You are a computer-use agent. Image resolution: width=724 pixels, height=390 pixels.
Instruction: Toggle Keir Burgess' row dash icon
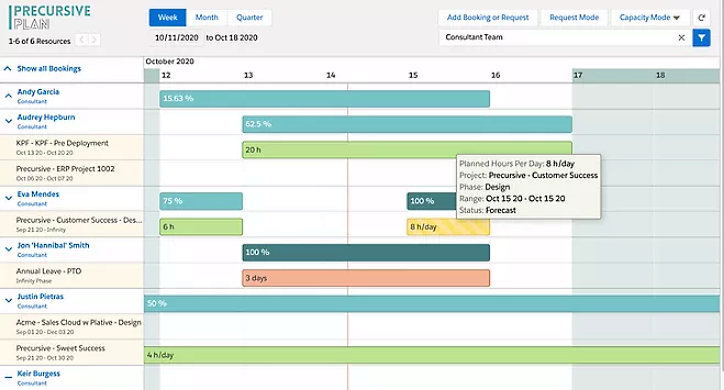point(8,378)
